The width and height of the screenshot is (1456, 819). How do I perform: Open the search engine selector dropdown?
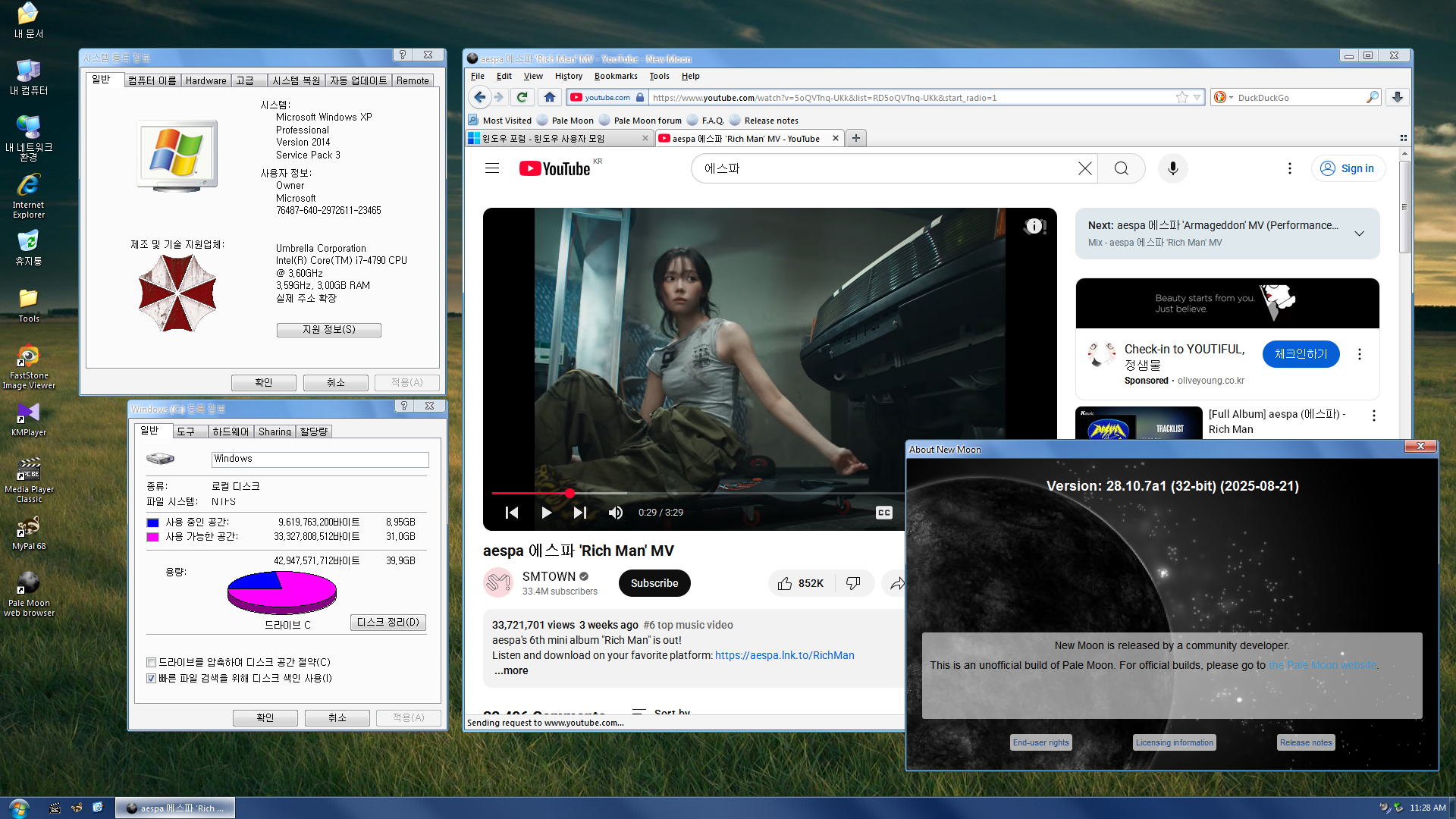1224,97
